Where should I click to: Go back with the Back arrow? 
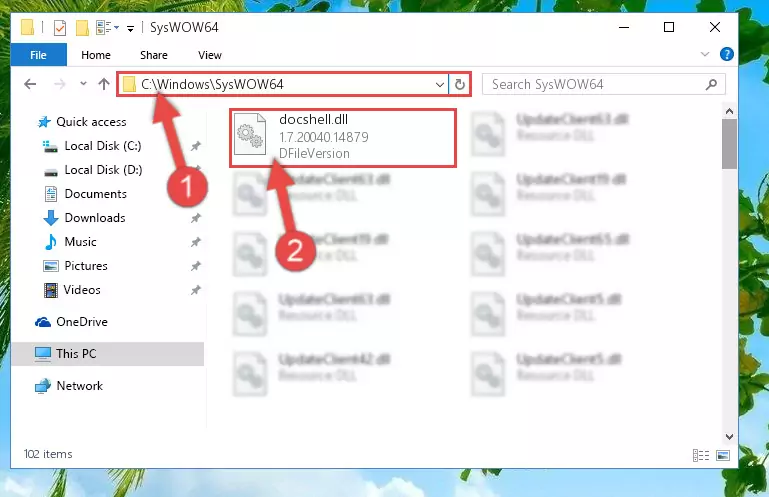click(x=30, y=84)
